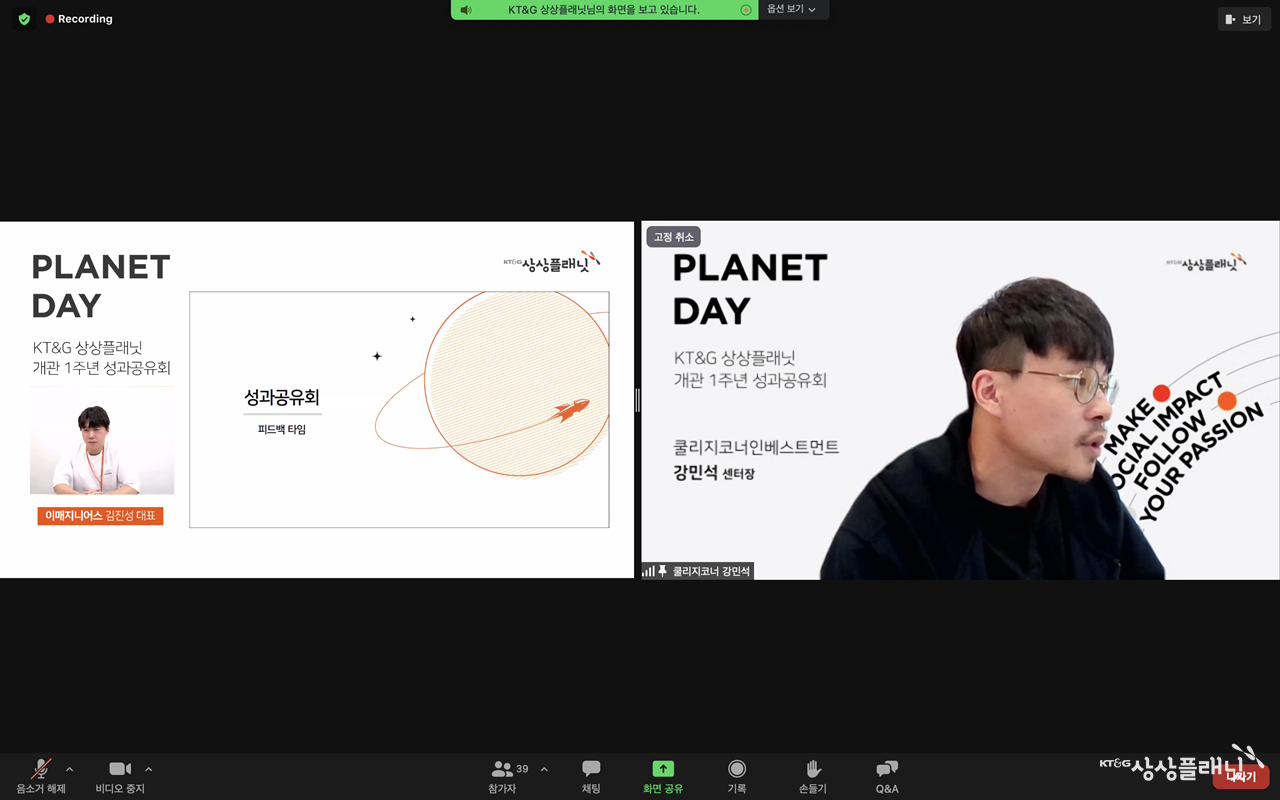Click the green encryption shield icon
This screenshot has width=1280, height=800.
pyautogui.click(x=24, y=19)
